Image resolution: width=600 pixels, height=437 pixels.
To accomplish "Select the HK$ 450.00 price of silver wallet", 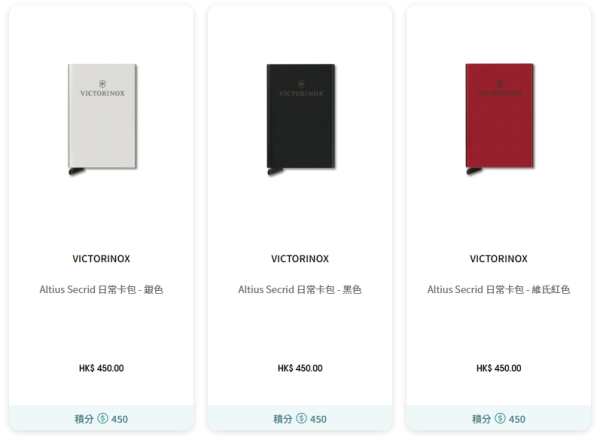I will click(x=101, y=369).
